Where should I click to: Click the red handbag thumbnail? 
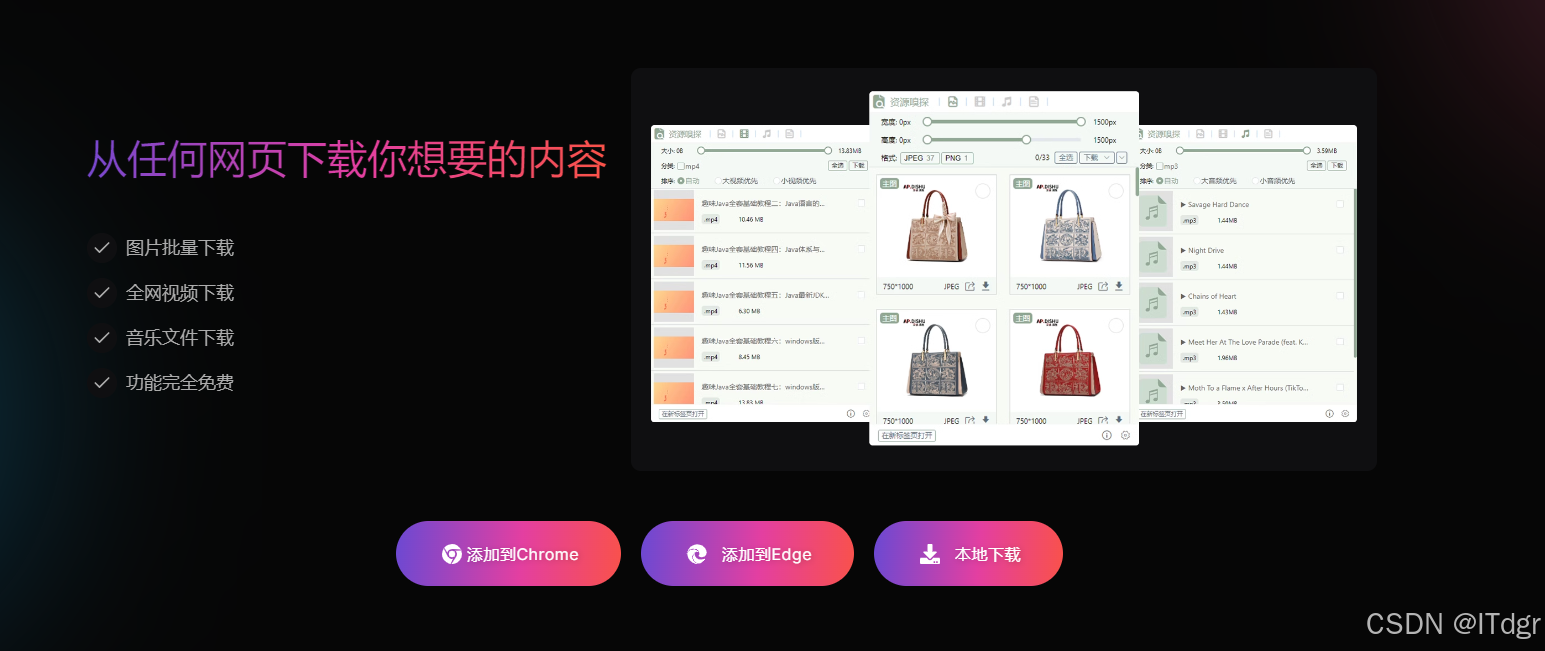1069,361
